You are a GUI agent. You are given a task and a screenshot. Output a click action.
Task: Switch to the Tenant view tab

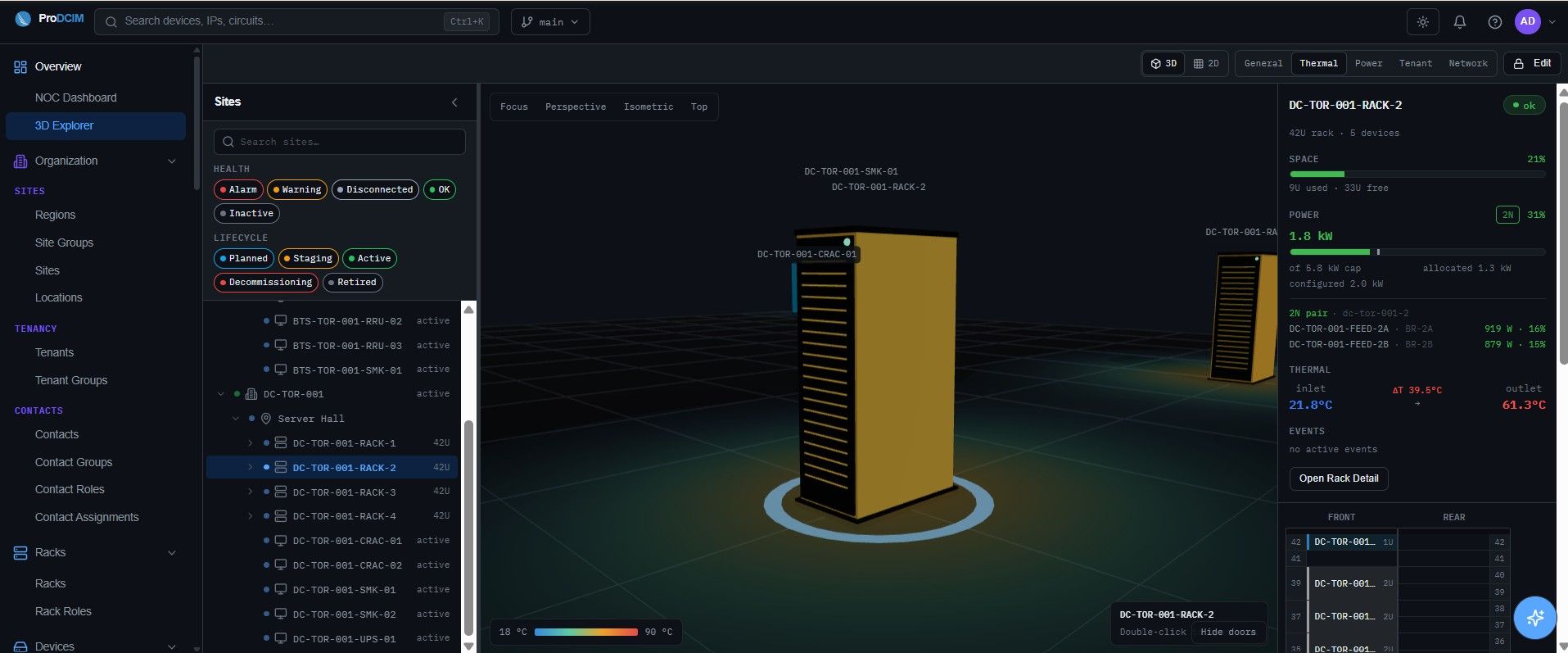(1416, 63)
